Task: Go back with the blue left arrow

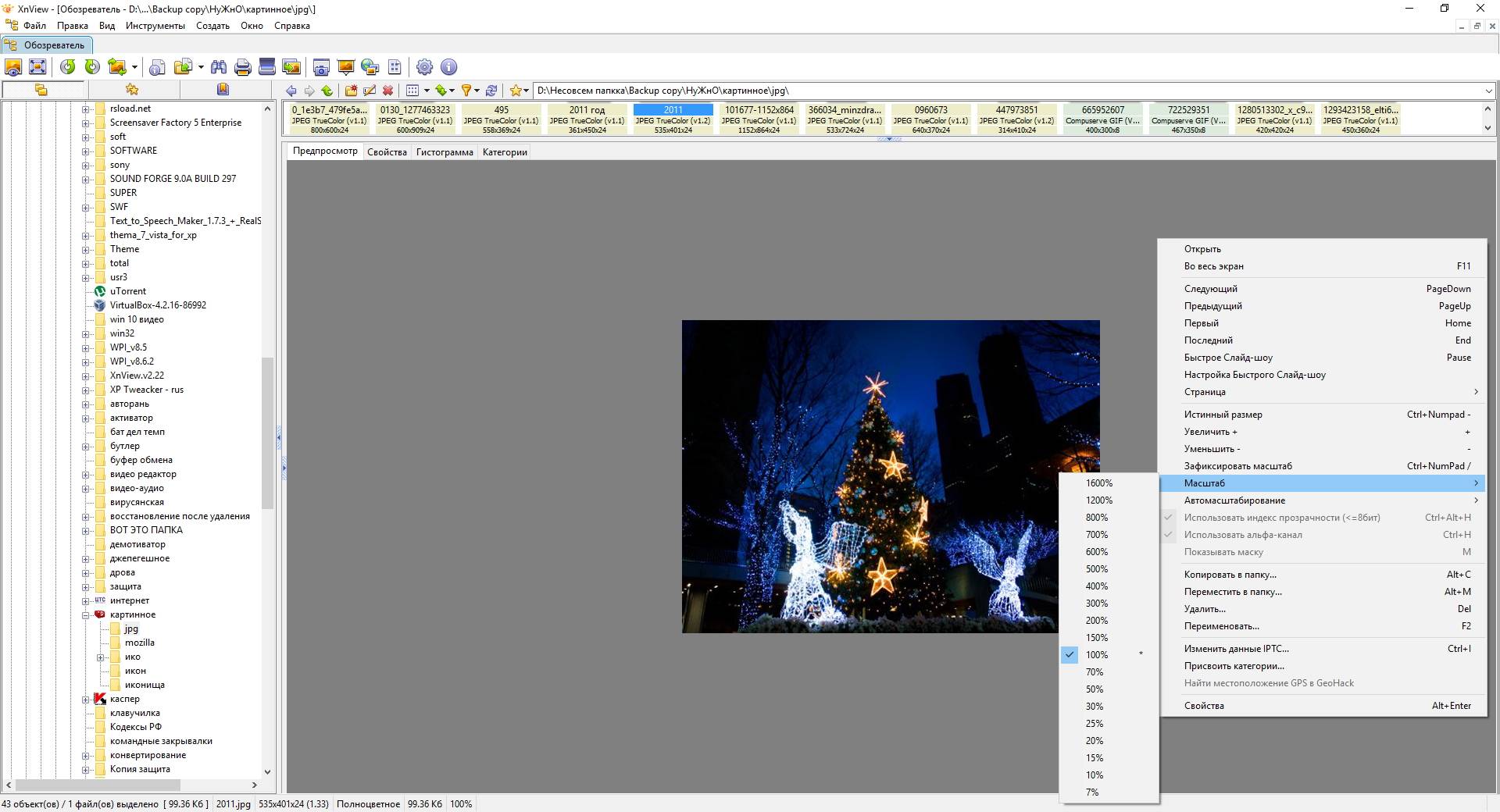Action: click(x=291, y=91)
